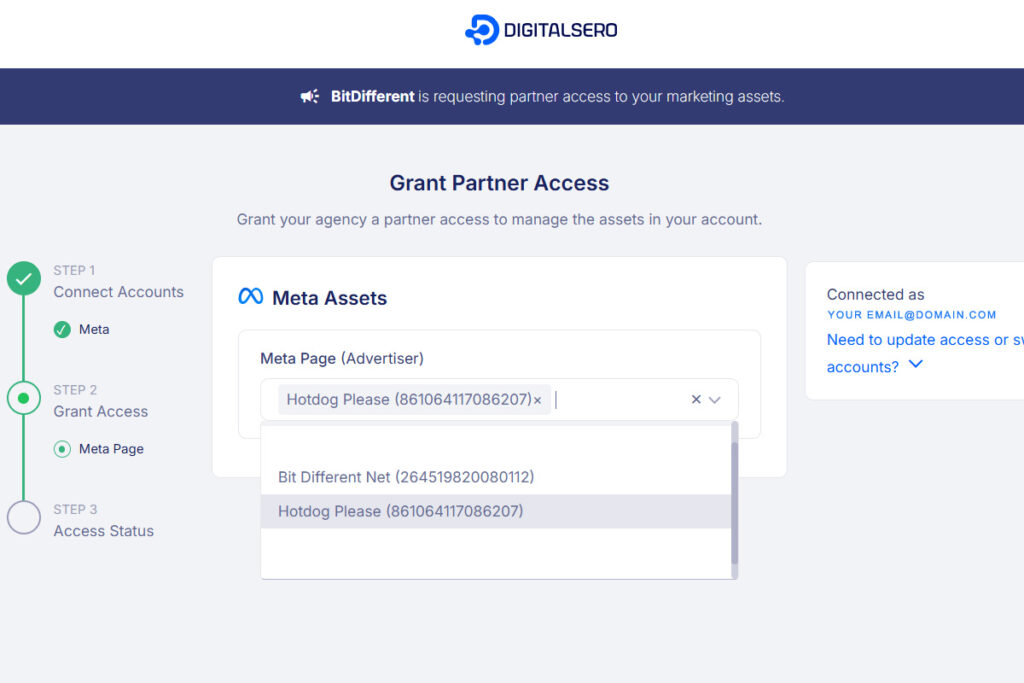Jump to the Access Status step label
The image size is (1024, 683).
(103, 531)
